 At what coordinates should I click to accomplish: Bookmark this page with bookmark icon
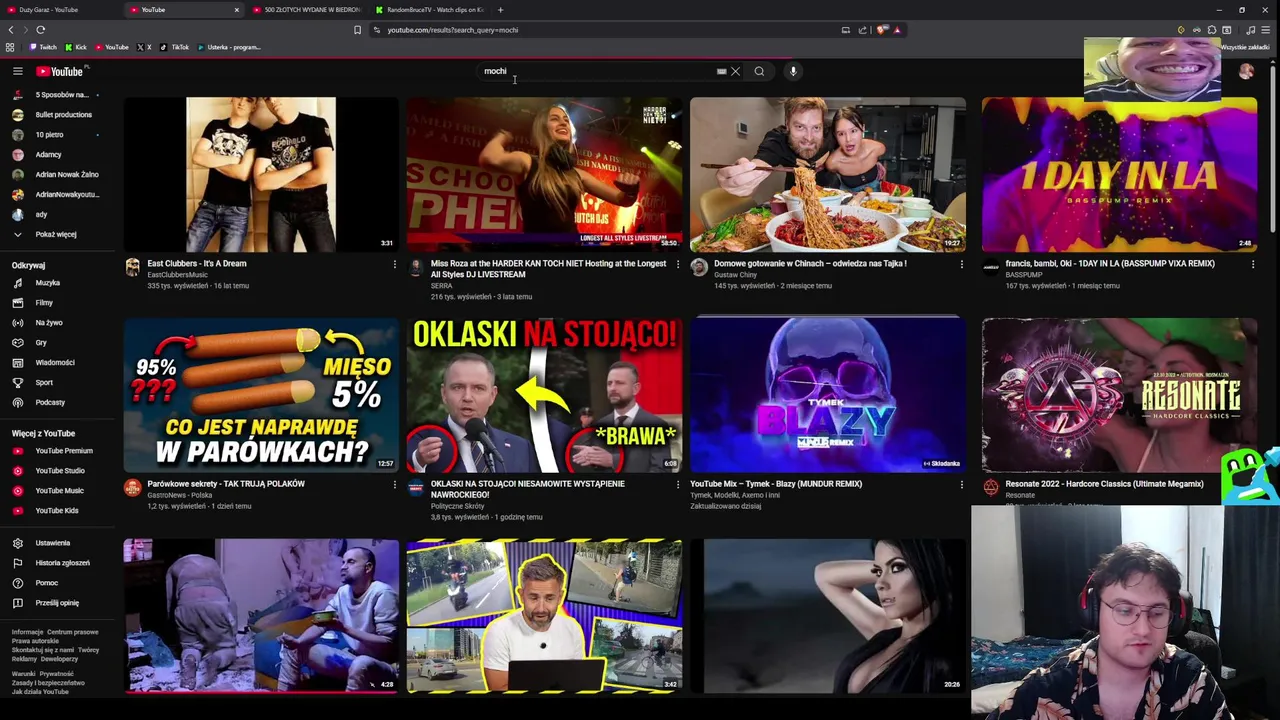click(x=357, y=30)
